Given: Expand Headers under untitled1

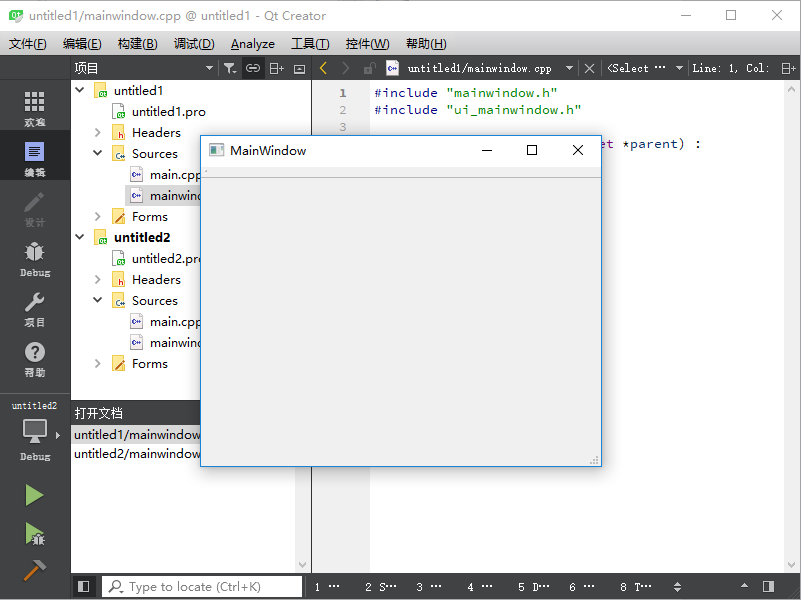Looking at the screenshot, I should click(98, 132).
